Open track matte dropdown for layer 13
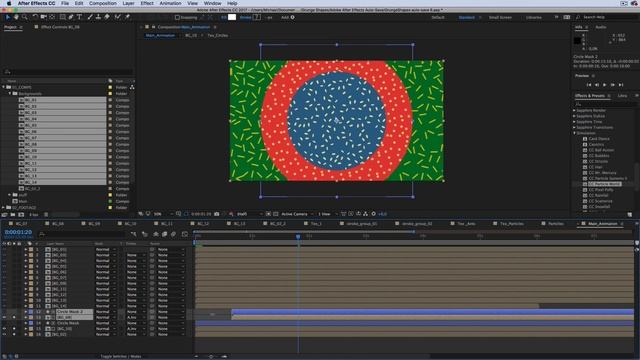Viewport: 640px width, 360px height. point(135,317)
